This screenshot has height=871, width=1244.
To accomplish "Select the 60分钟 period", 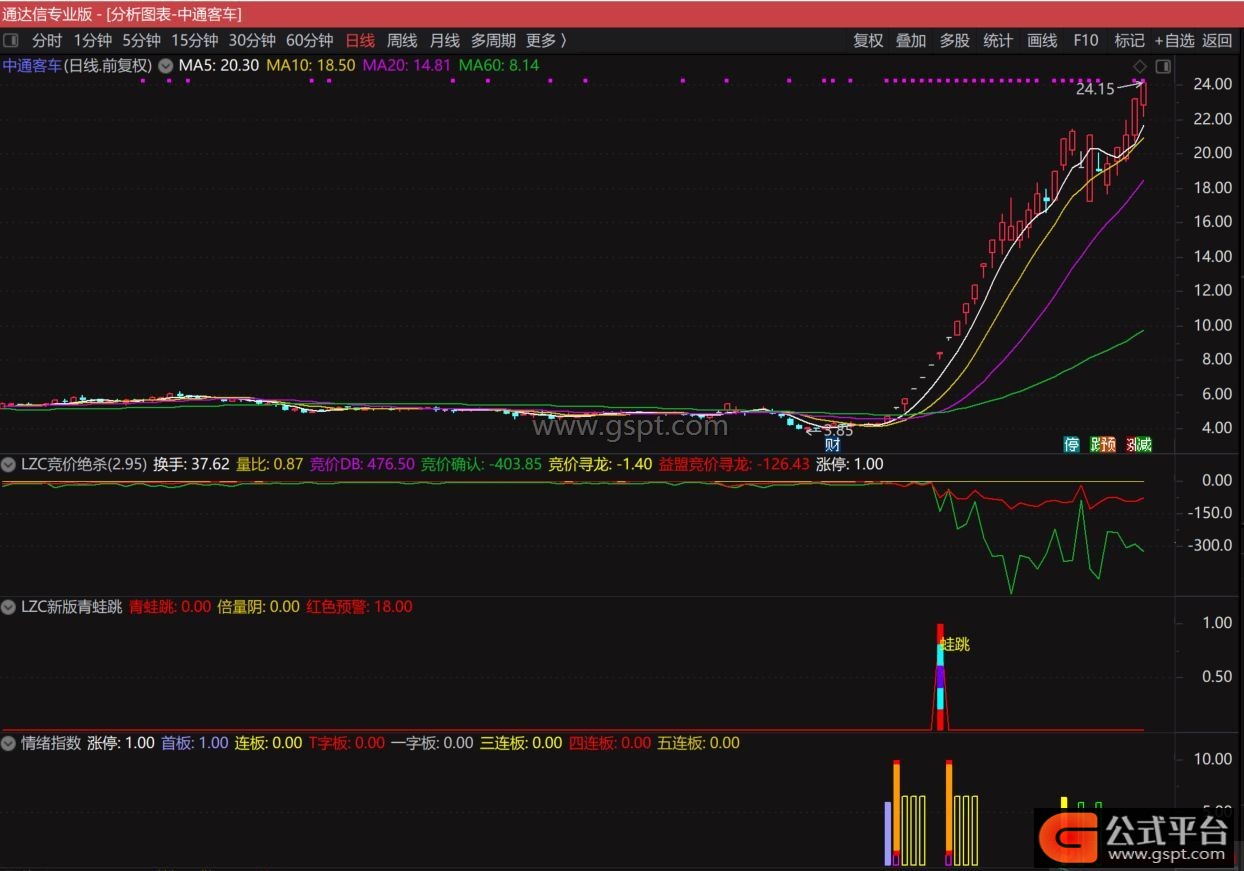I will point(309,41).
